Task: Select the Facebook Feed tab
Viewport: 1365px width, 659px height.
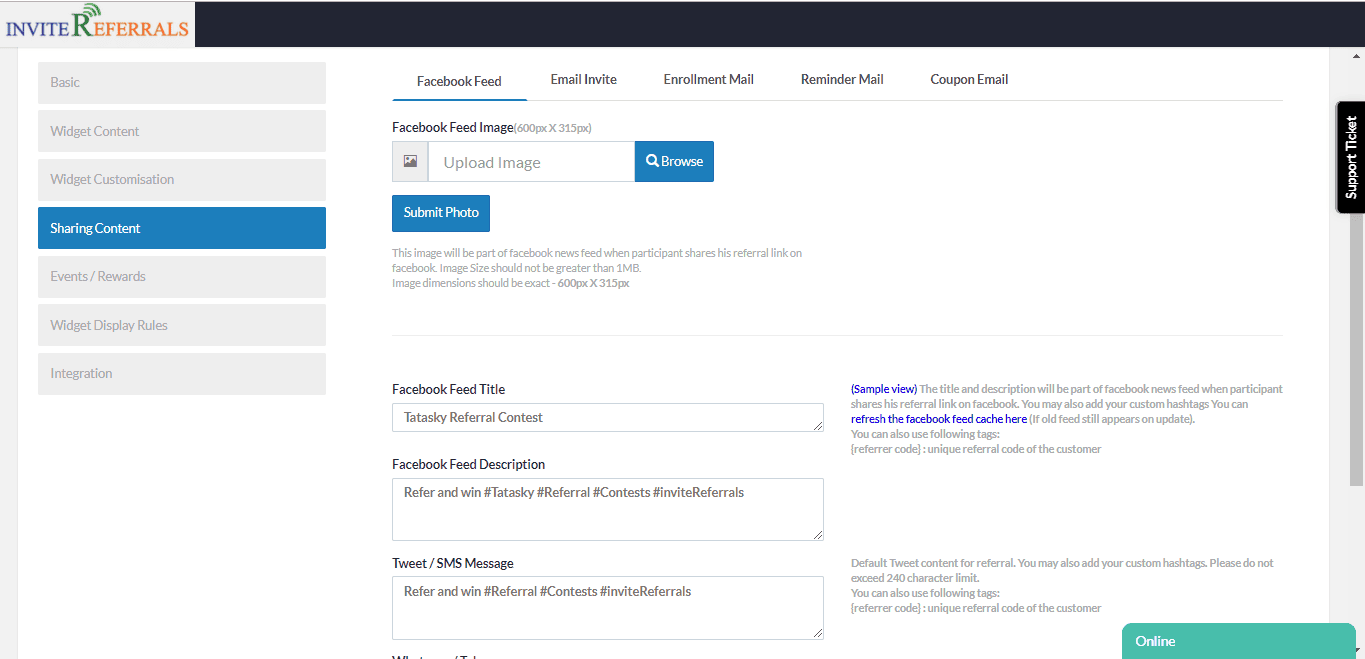Action: 459,81
